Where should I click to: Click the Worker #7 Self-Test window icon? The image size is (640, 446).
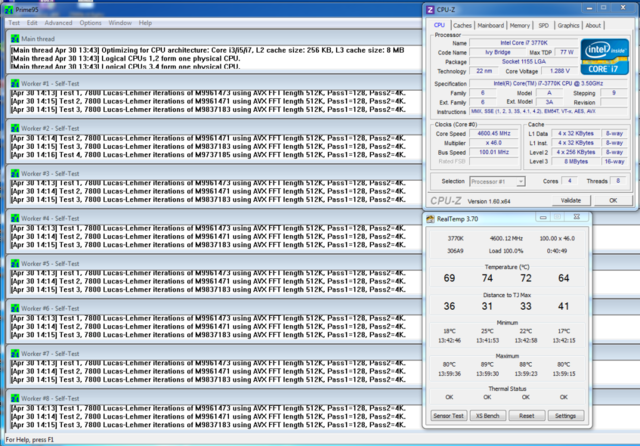pos(15,354)
